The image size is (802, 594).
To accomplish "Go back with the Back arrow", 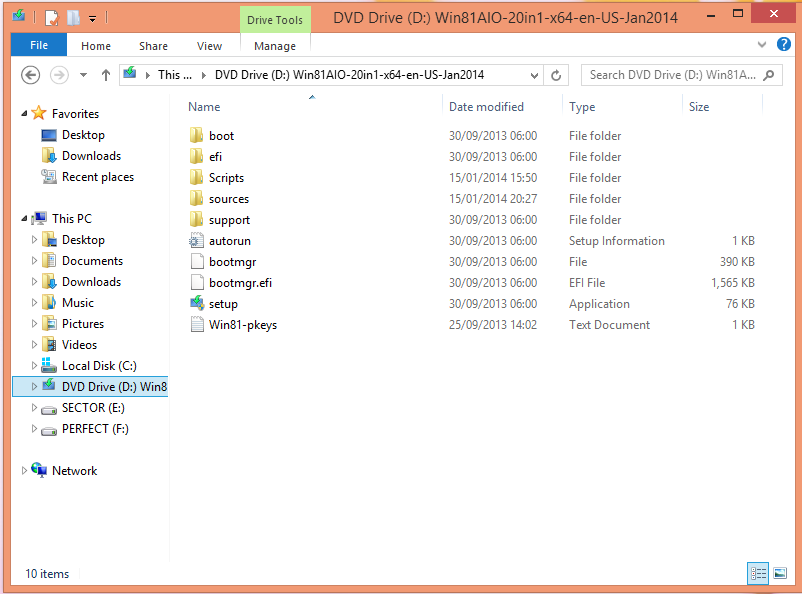I will click(31, 75).
